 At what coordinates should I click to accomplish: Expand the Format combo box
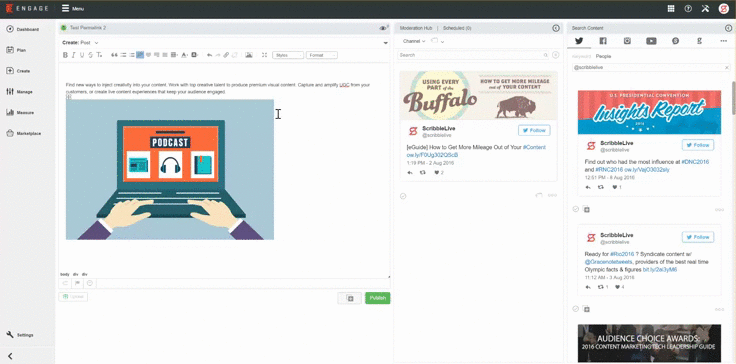(322, 55)
